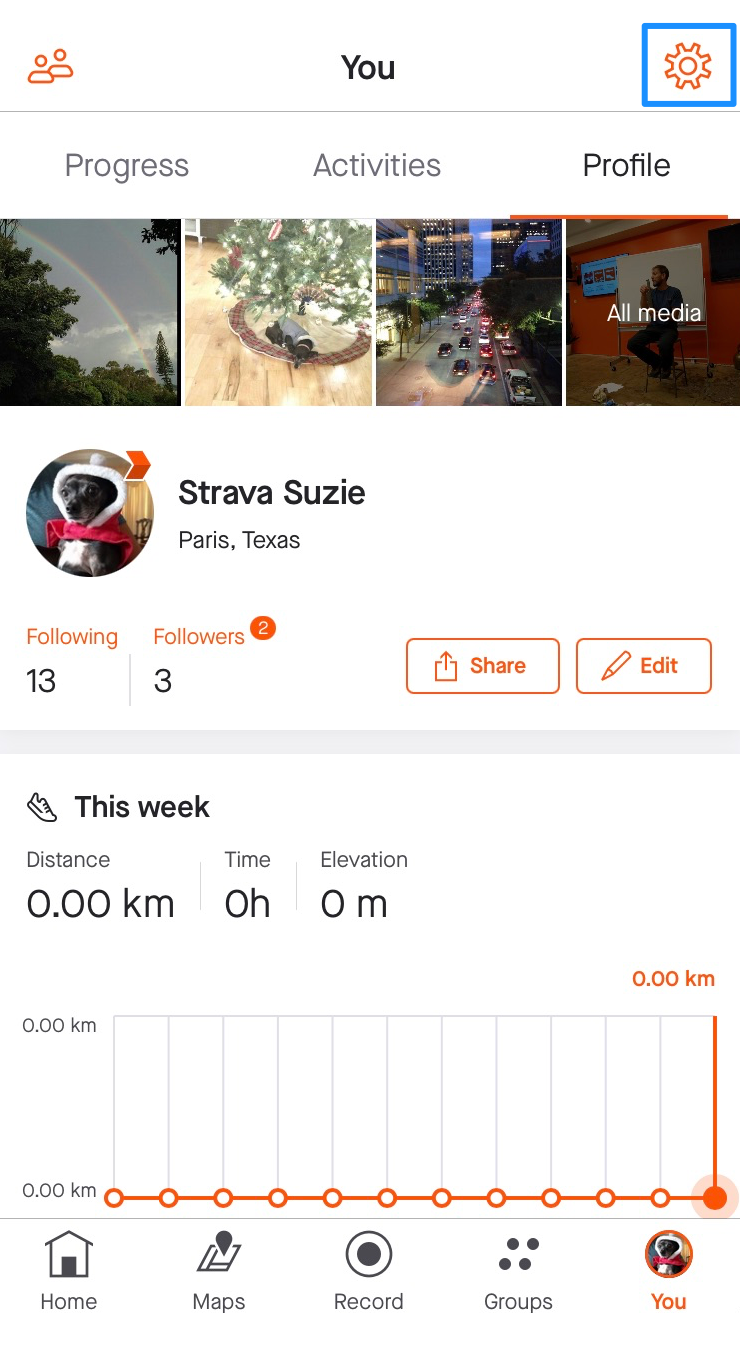This screenshot has width=740, height=1354.
Task: Open All media gallery
Action: tap(653, 312)
